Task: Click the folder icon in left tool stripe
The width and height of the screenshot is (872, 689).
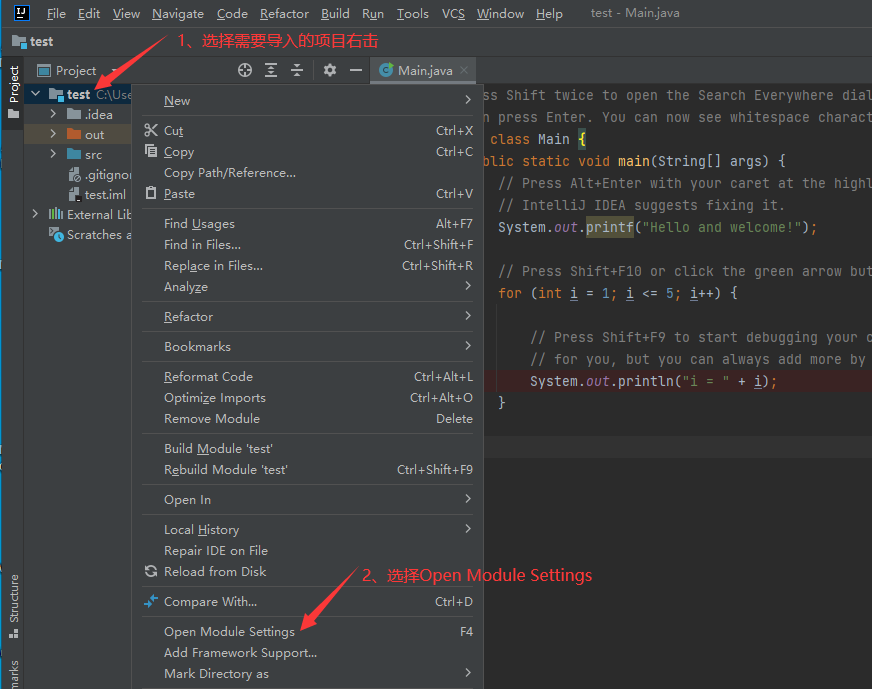Action: pos(13,114)
